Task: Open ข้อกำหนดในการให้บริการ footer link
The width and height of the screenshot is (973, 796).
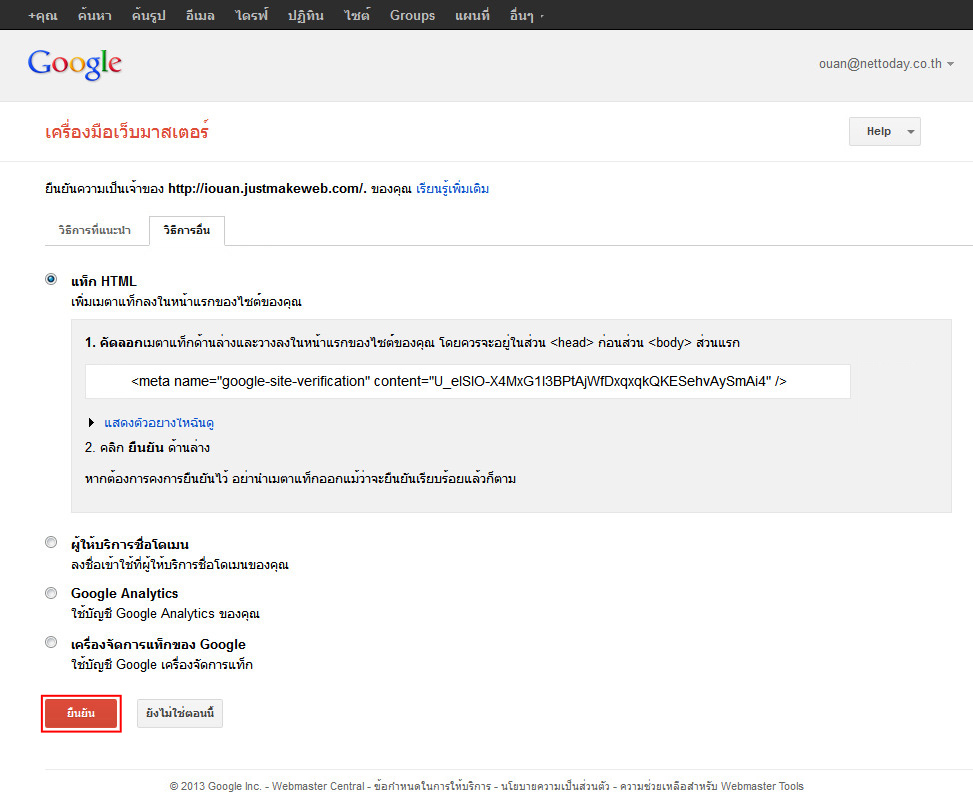Action: coord(433,786)
